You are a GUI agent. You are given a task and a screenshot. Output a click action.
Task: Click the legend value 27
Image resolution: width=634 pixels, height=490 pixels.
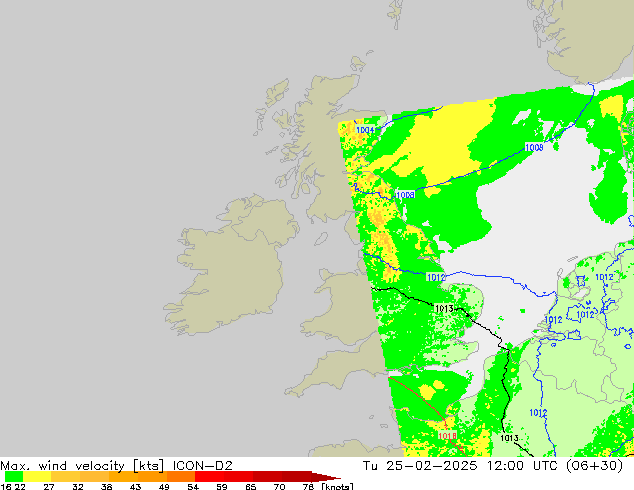[49, 486]
